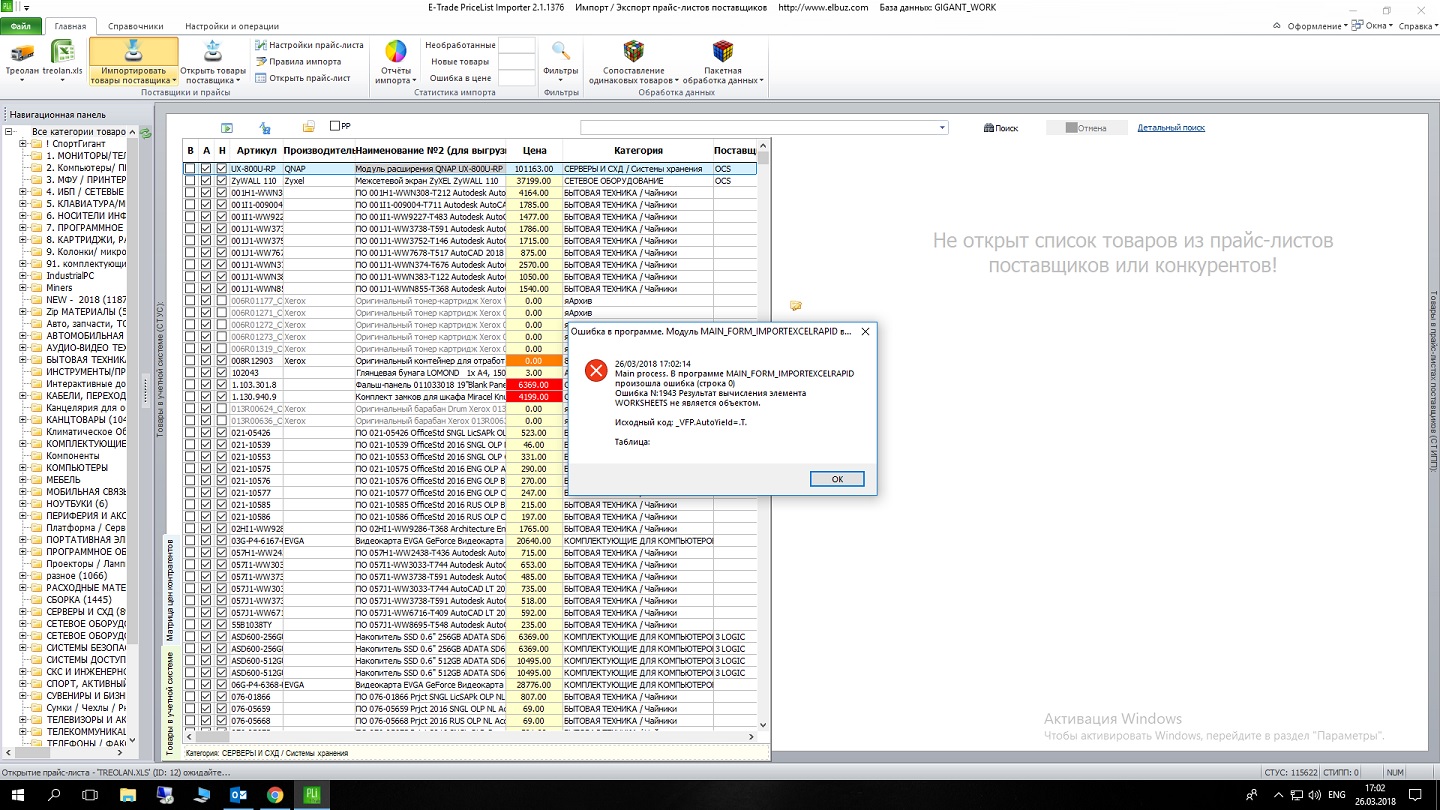The height and width of the screenshot is (810, 1440).
Task: Open the search combo box dropdown arrow
Action: [942, 128]
